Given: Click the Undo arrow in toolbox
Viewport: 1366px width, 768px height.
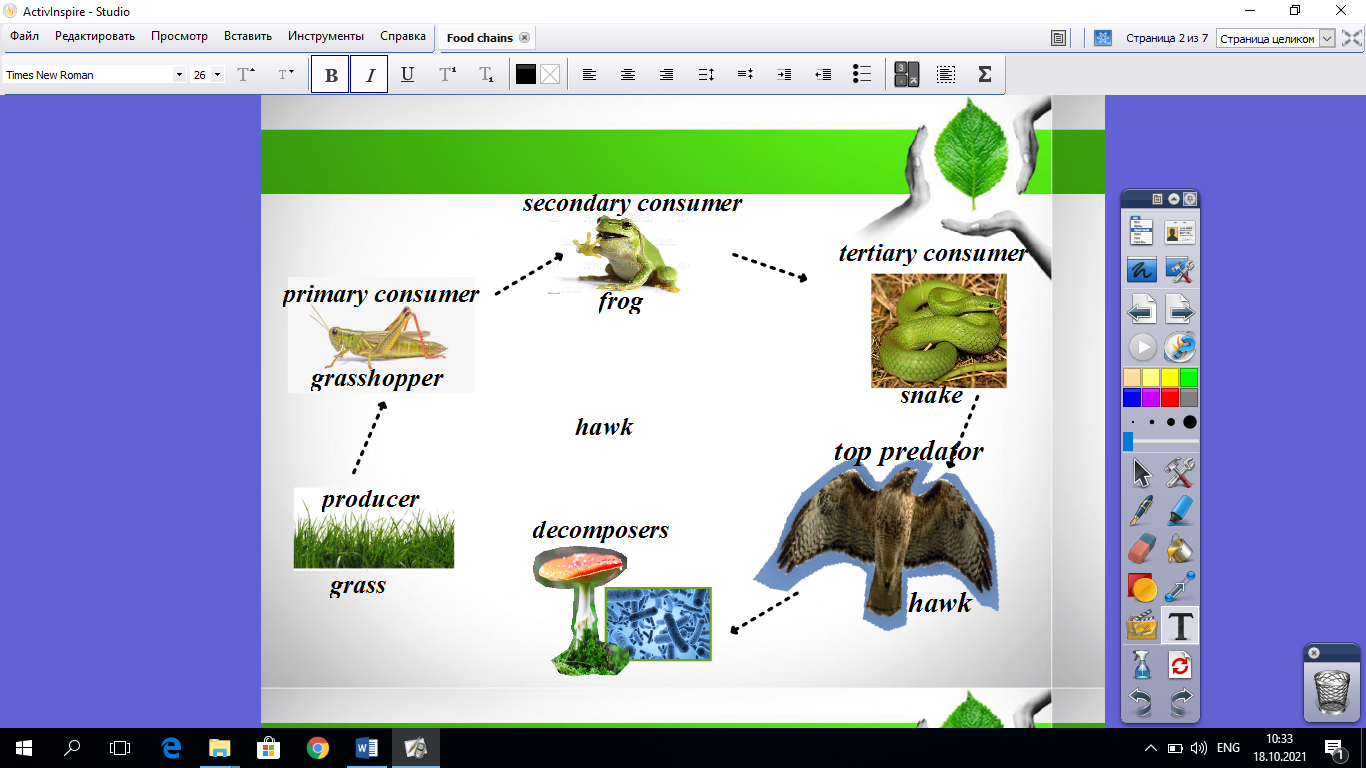Looking at the screenshot, I should coord(1142,702).
